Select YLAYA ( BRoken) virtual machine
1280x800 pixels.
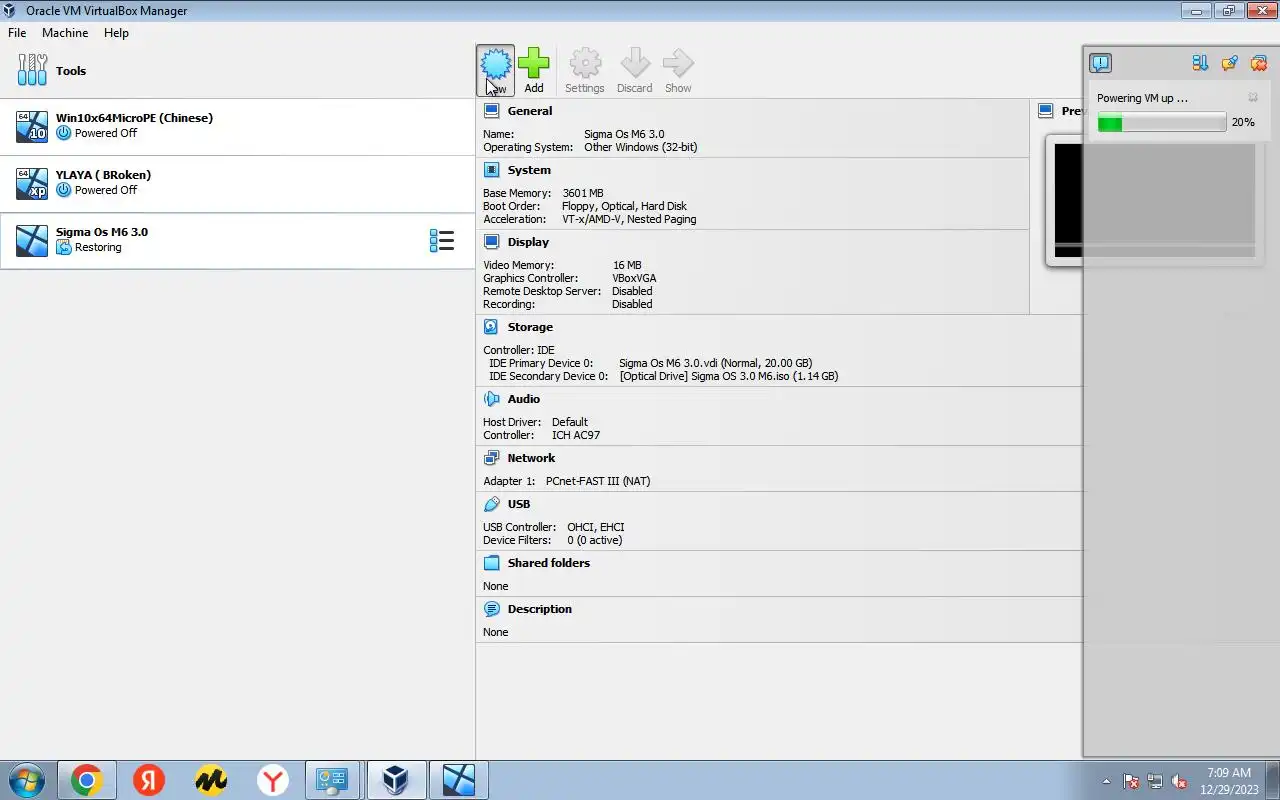point(237,183)
